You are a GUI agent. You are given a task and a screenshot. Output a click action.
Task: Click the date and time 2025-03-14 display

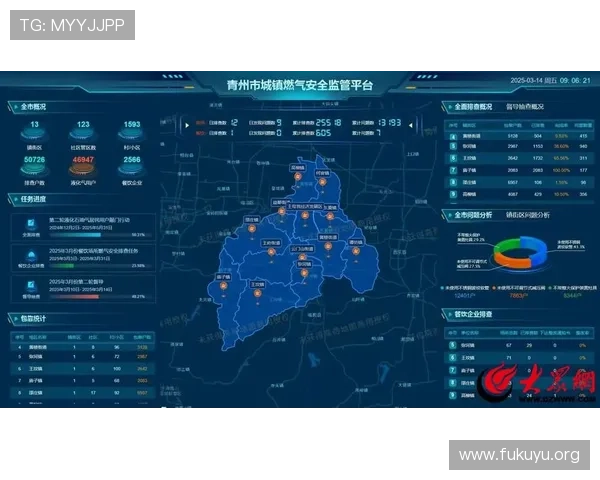click(550, 80)
